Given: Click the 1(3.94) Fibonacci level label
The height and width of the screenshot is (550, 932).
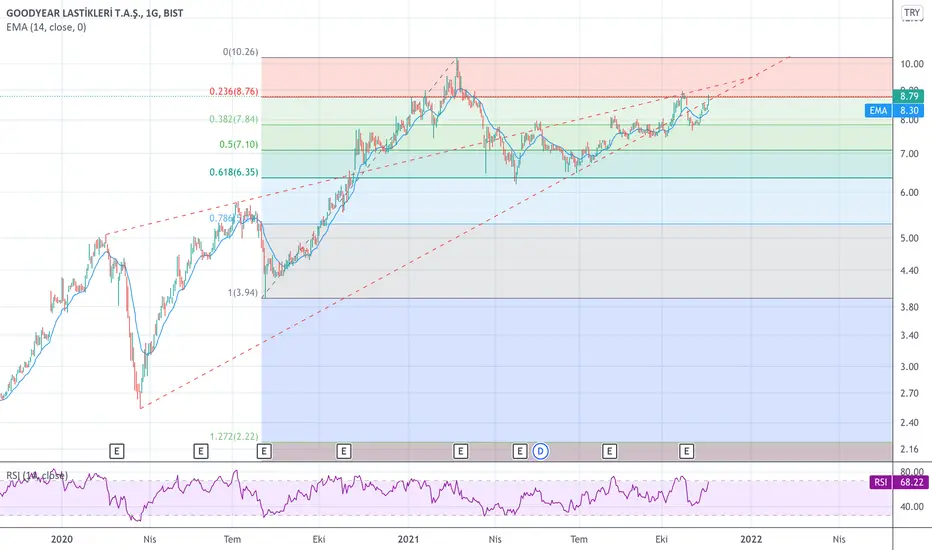Looking at the screenshot, I should coord(243,293).
